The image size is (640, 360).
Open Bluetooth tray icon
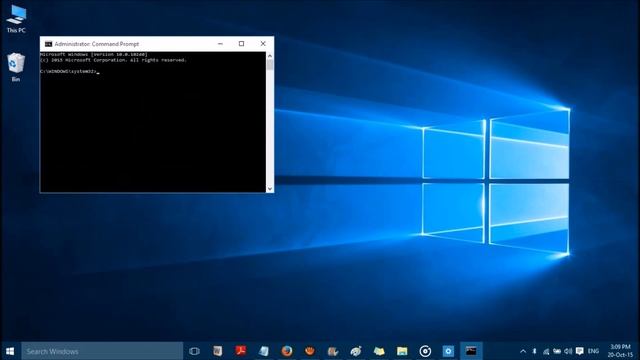[x=534, y=351]
